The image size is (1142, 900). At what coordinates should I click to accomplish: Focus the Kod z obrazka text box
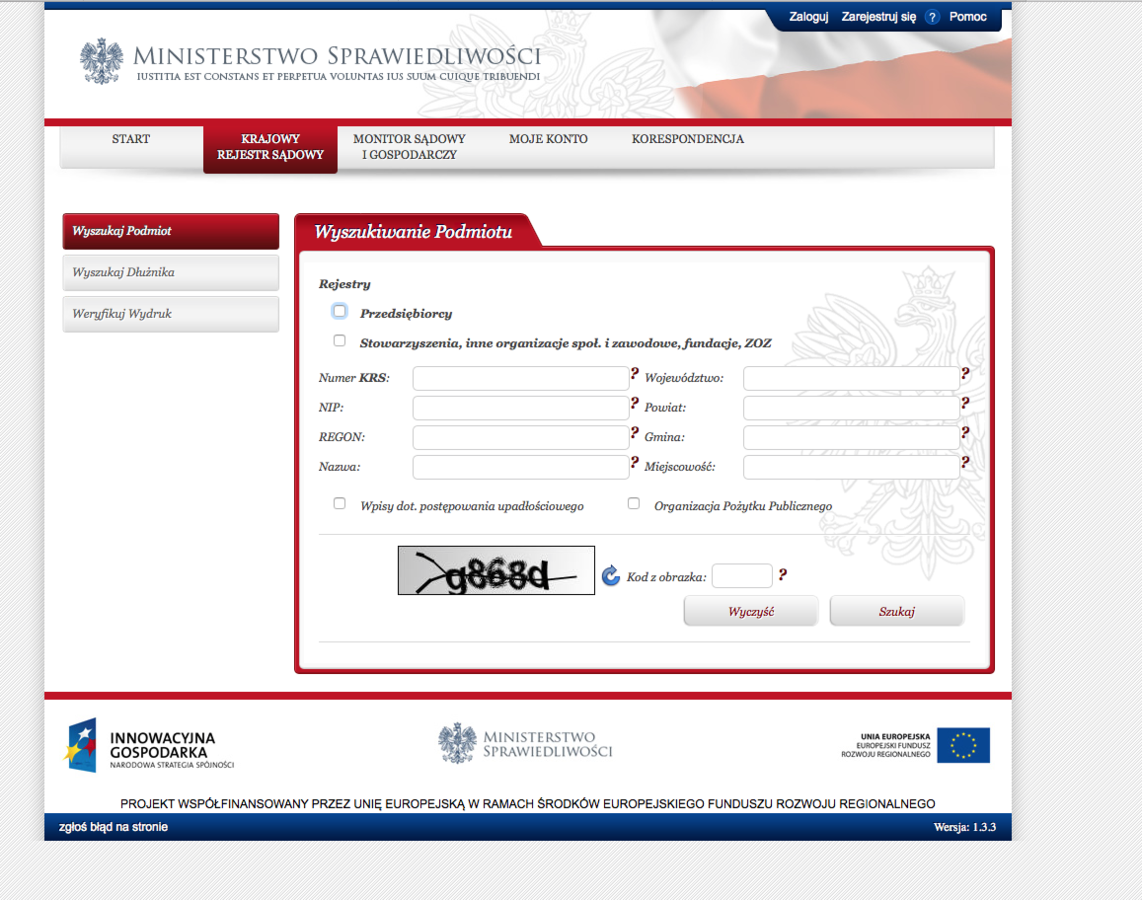coord(741,576)
